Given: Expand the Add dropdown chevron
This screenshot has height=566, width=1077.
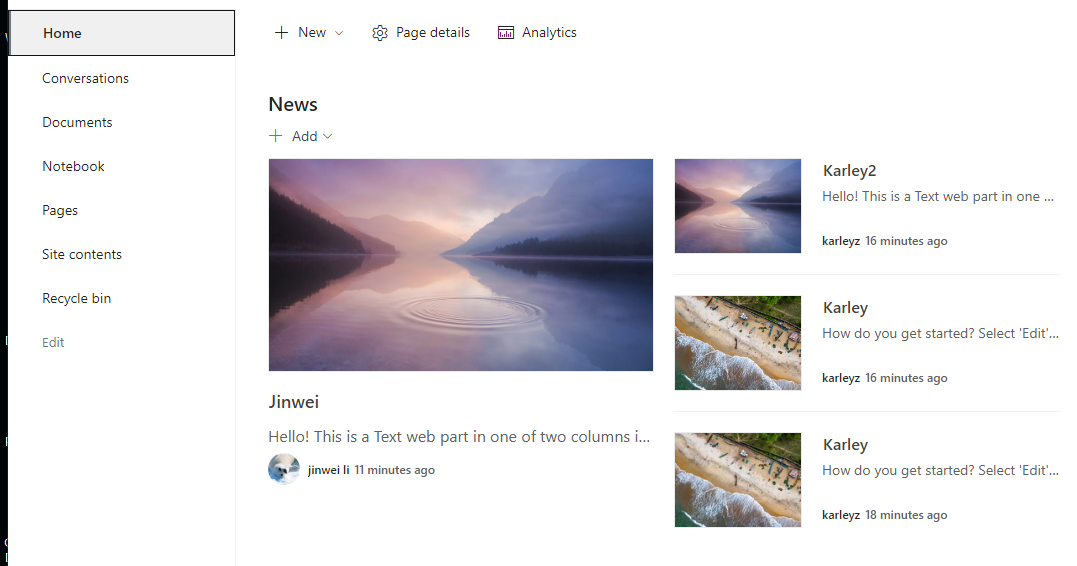Looking at the screenshot, I should 328,136.
